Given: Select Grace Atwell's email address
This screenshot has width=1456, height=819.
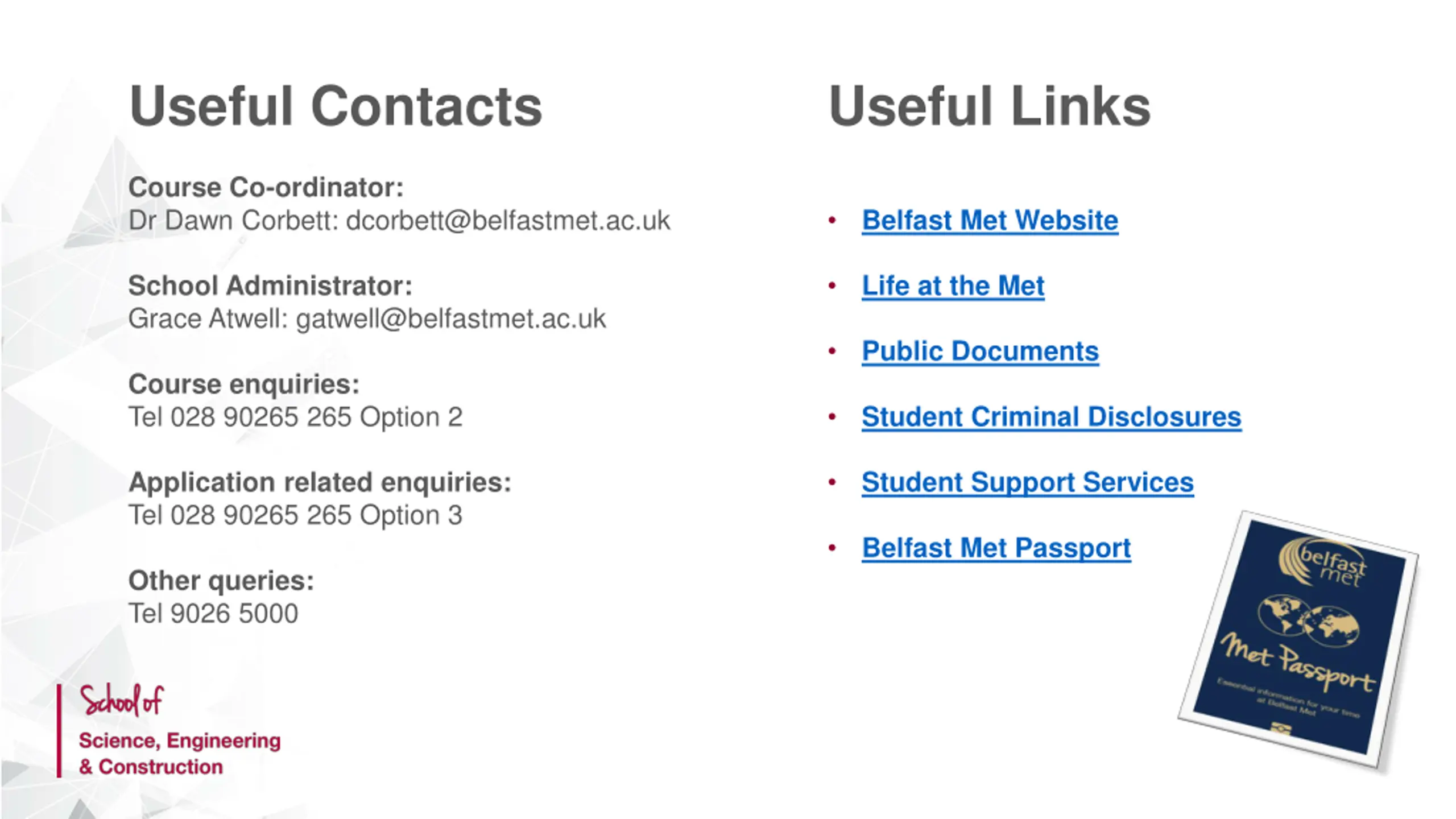Looking at the screenshot, I should [451, 319].
